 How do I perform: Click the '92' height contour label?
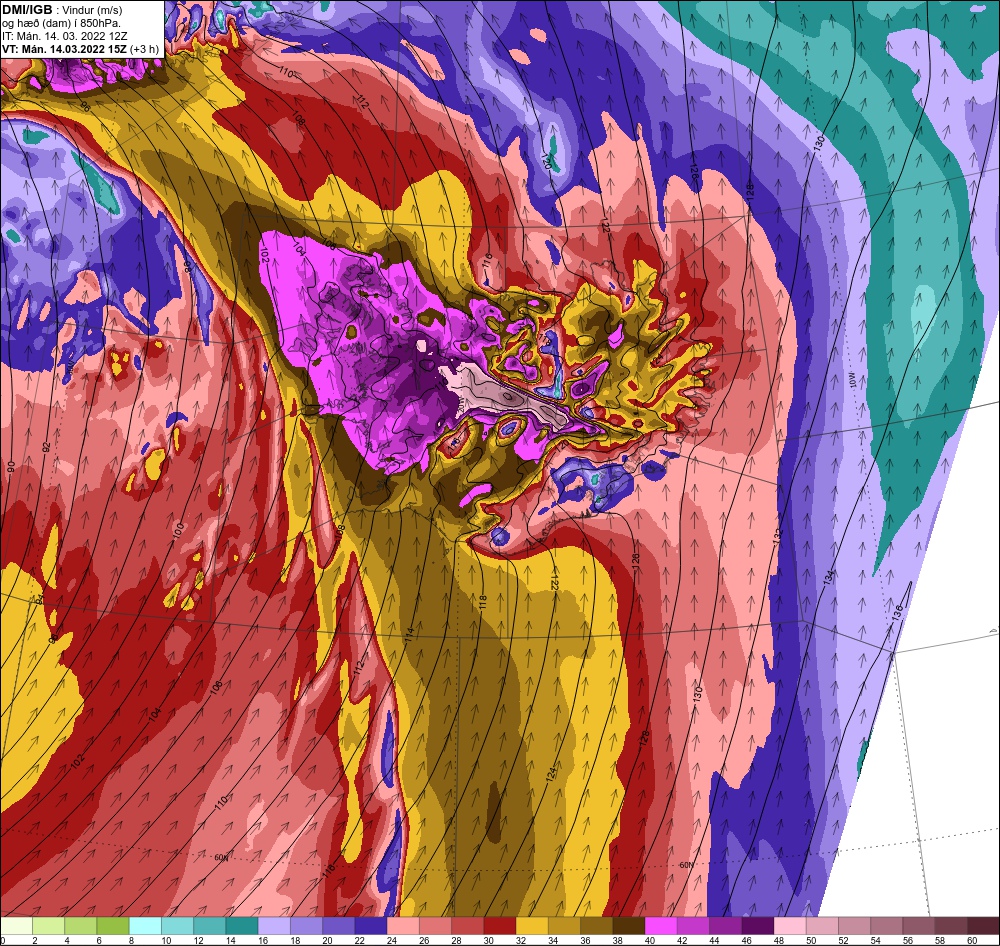46,447
